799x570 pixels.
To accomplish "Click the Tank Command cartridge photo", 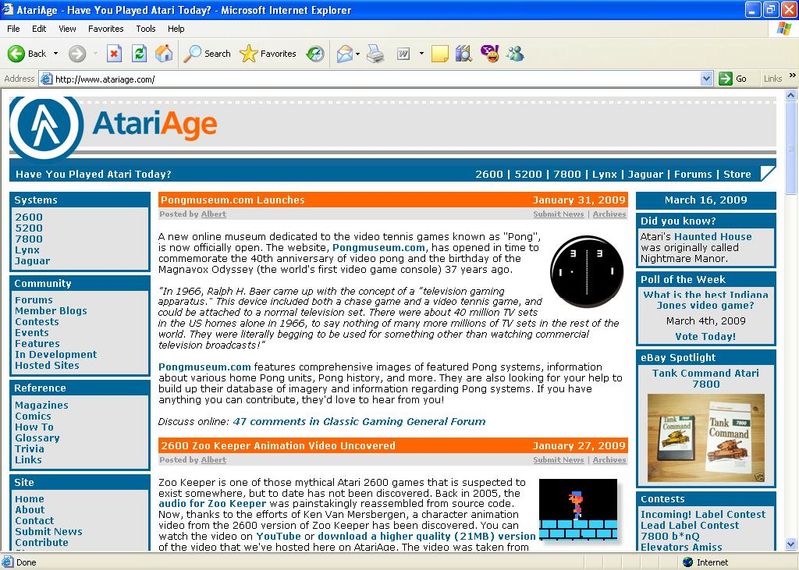I will pyautogui.click(x=706, y=438).
